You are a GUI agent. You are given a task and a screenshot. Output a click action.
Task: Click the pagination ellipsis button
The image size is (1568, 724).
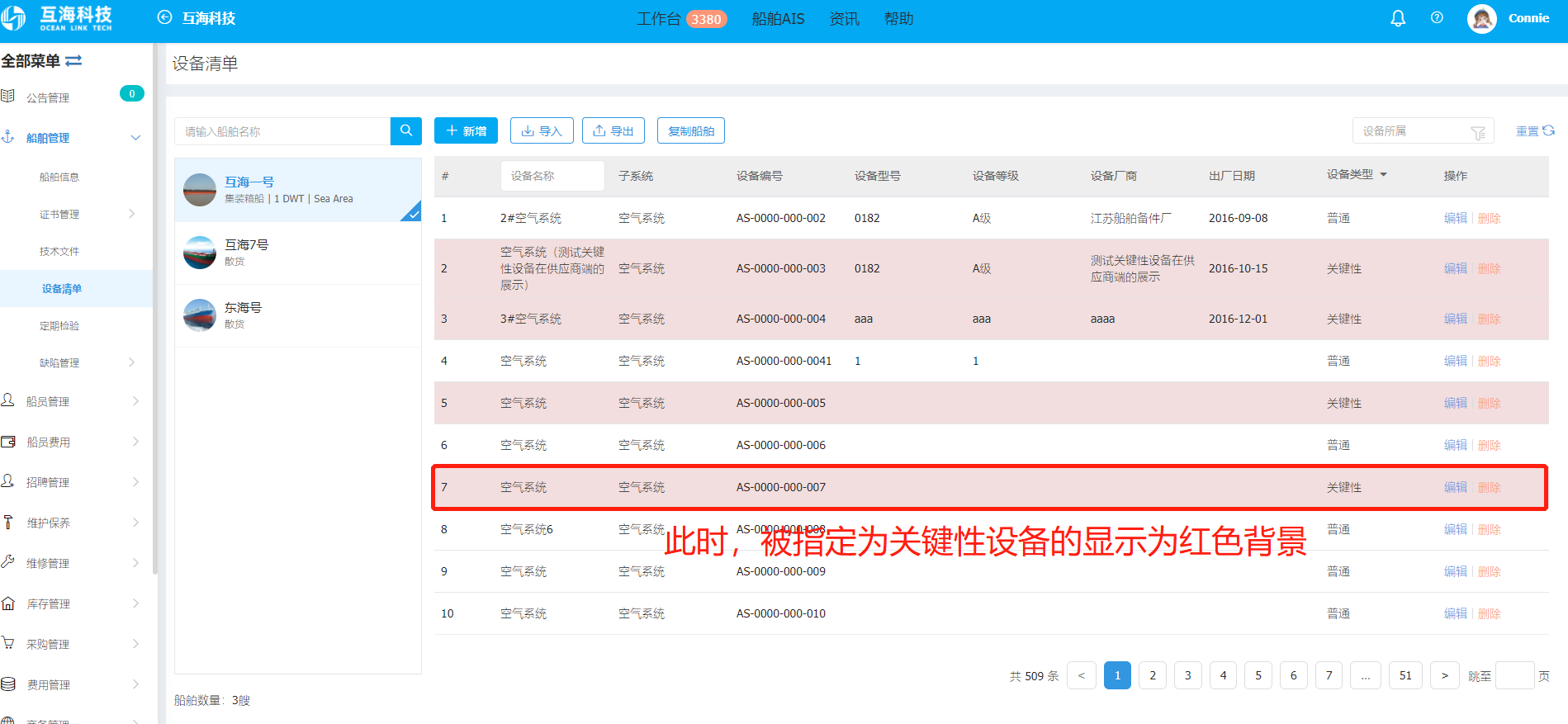point(1366,675)
